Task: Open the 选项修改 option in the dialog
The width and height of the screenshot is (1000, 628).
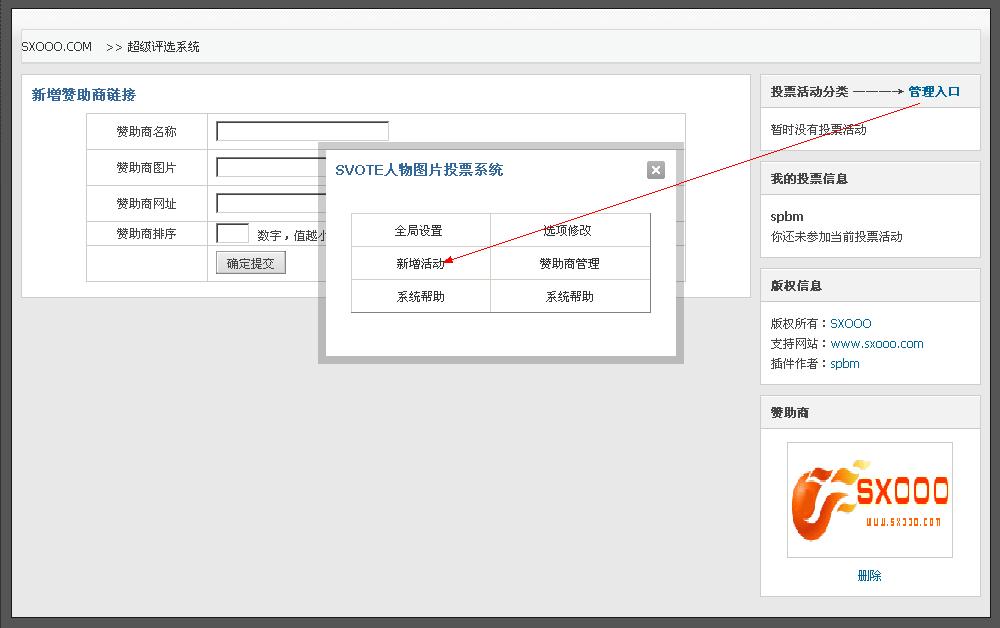Action: coord(570,230)
